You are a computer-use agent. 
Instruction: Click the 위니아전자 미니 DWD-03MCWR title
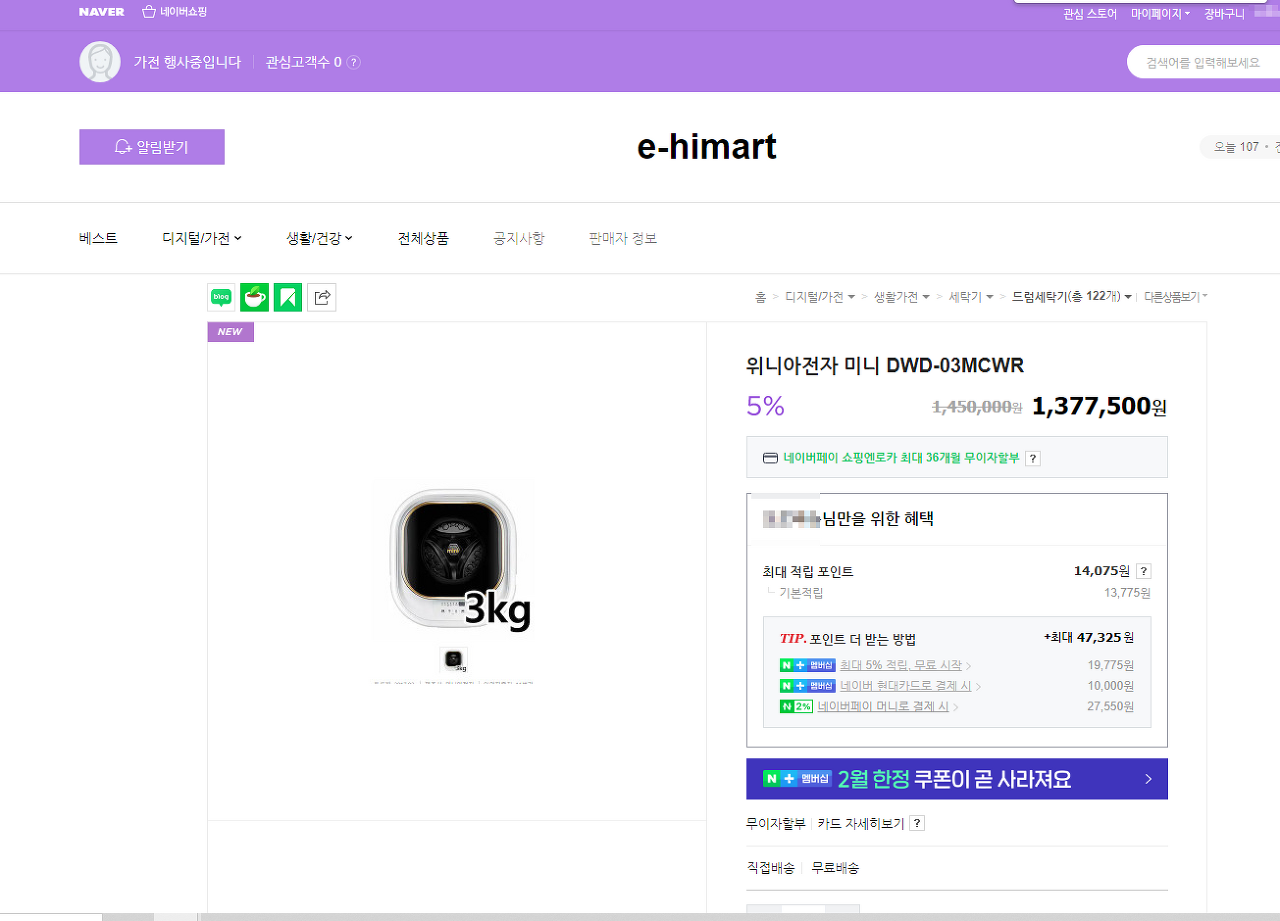pyautogui.click(x=885, y=366)
